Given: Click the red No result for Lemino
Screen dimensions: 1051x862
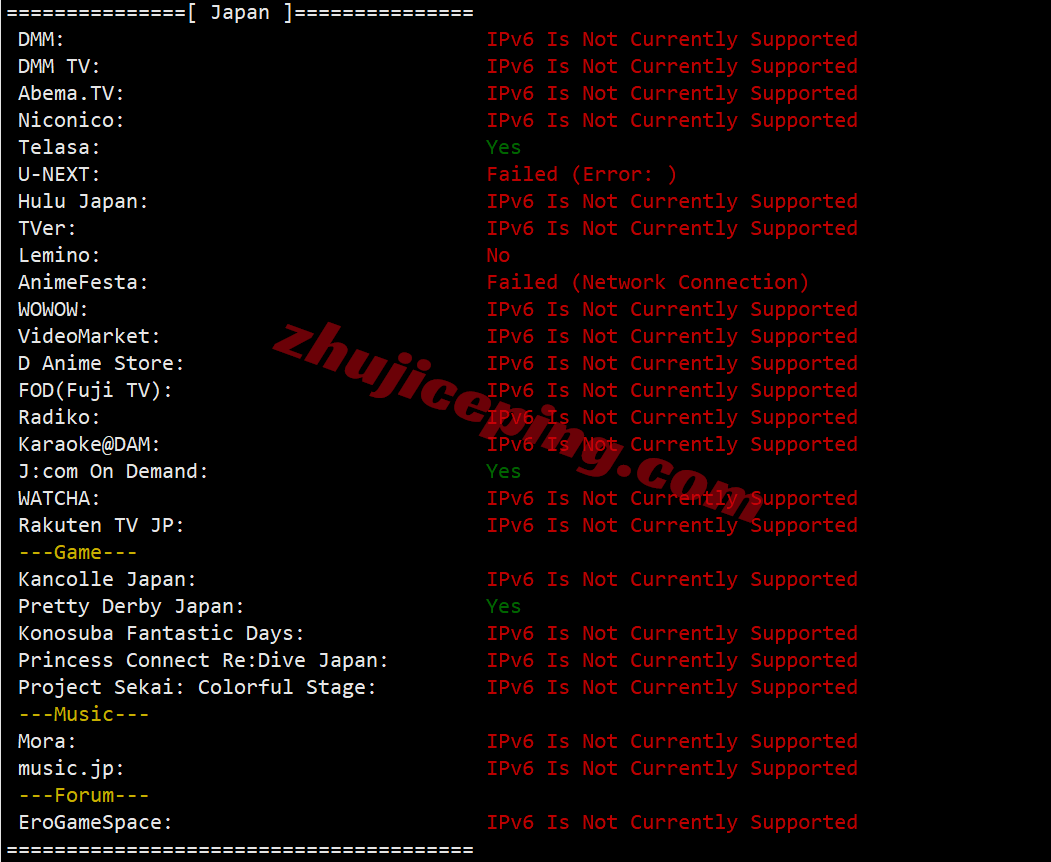Looking at the screenshot, I should coord(498,255).
